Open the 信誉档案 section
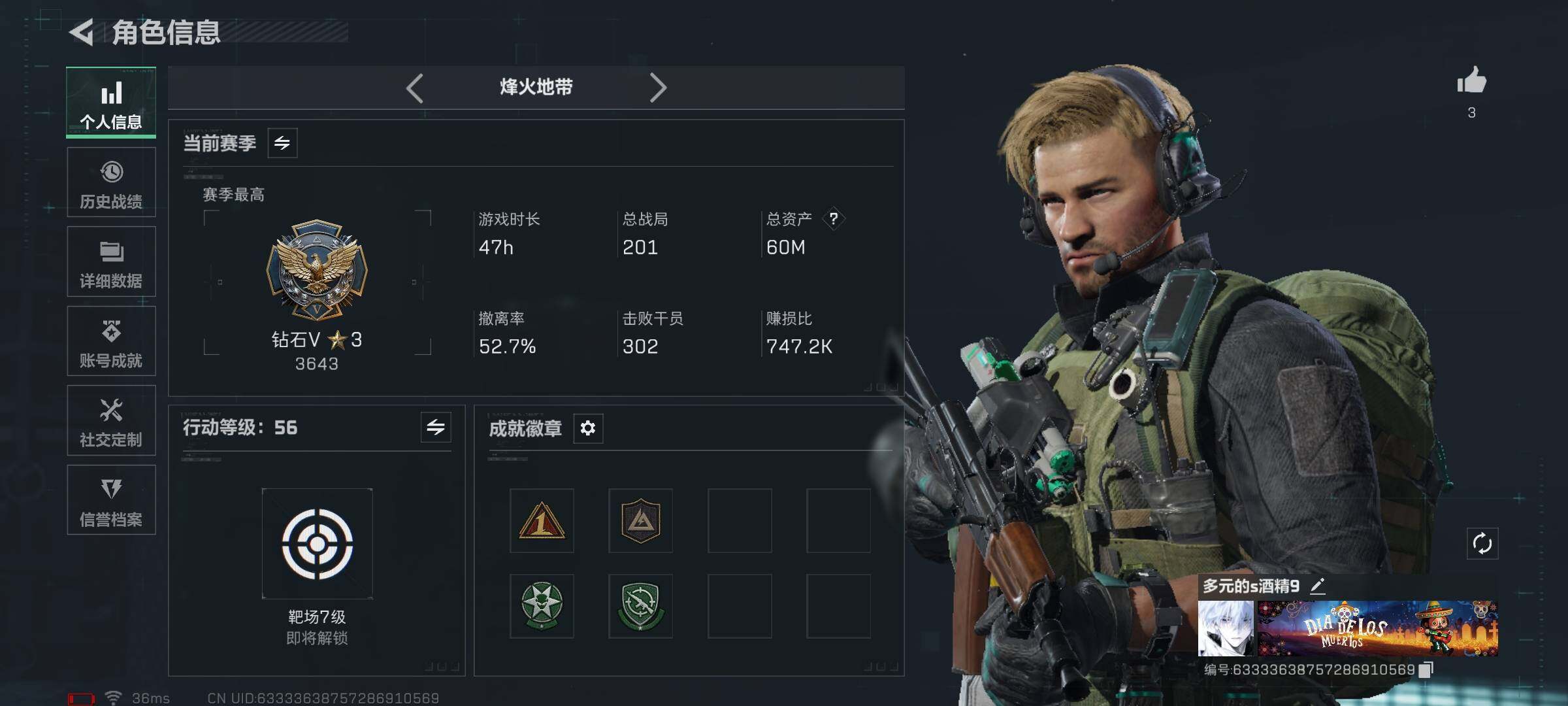This screenshot has width=1568, height=706. pyautogui.click(x=111, y=500)
